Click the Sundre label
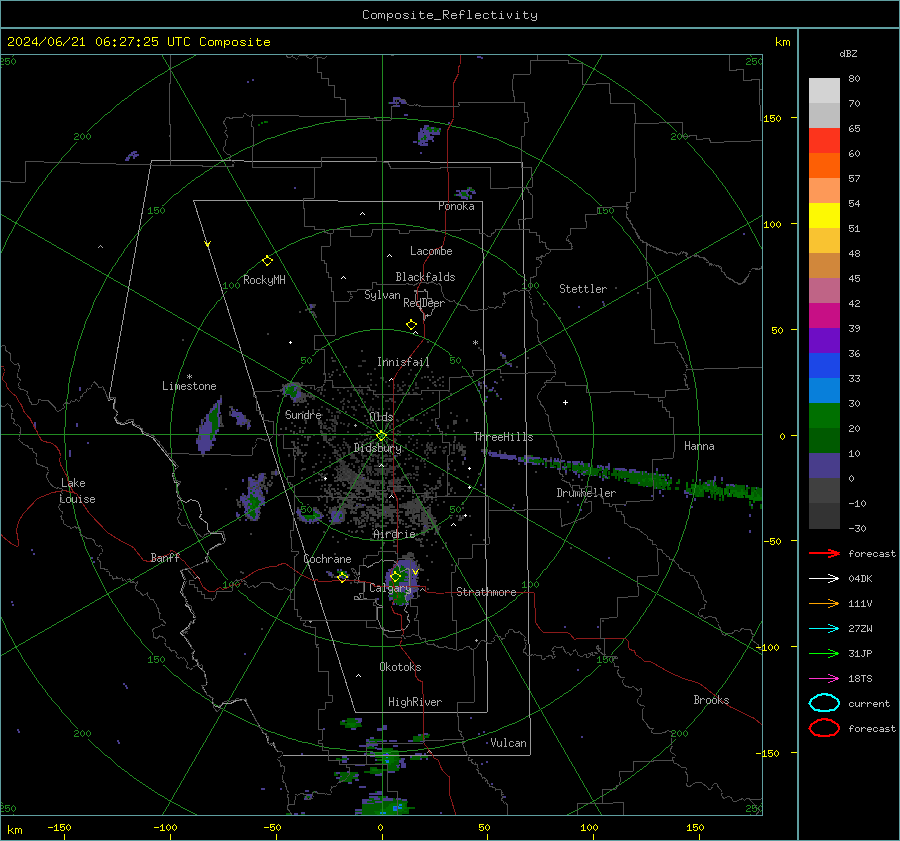Image resolution: width=900 pixels, height=841 pixels. coord(303,414)
